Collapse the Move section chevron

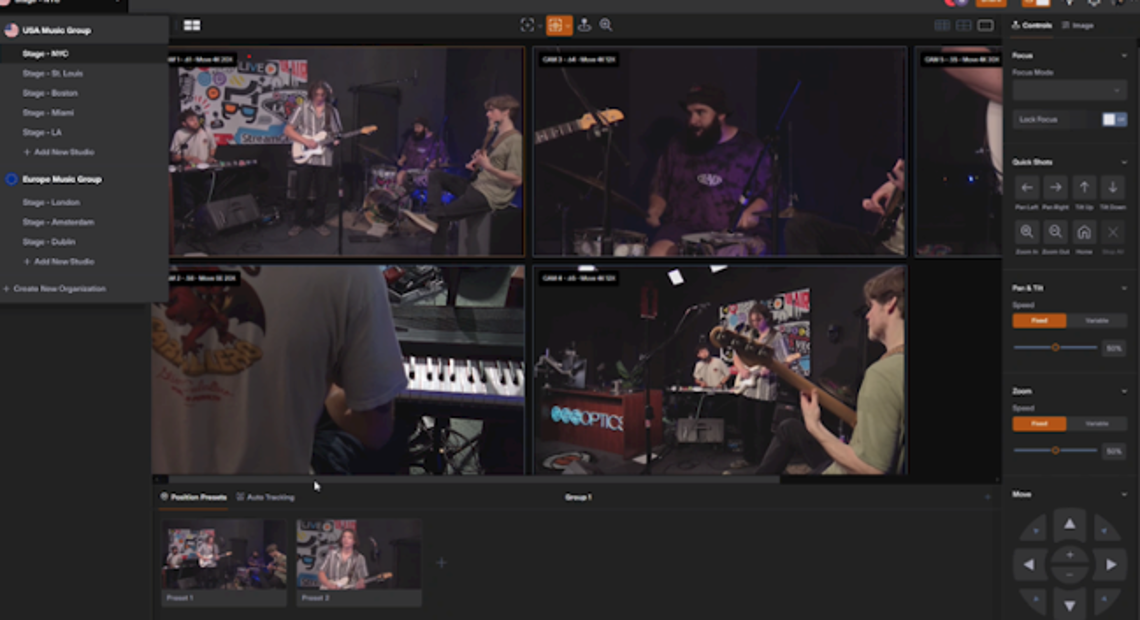coord(1124,494)
